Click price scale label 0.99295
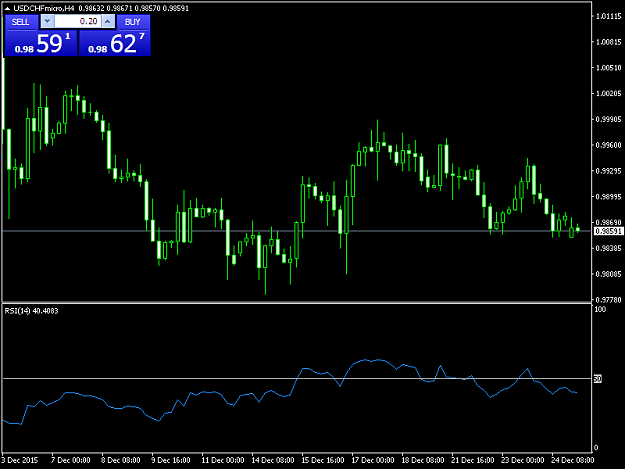 [x=609, y=171]
